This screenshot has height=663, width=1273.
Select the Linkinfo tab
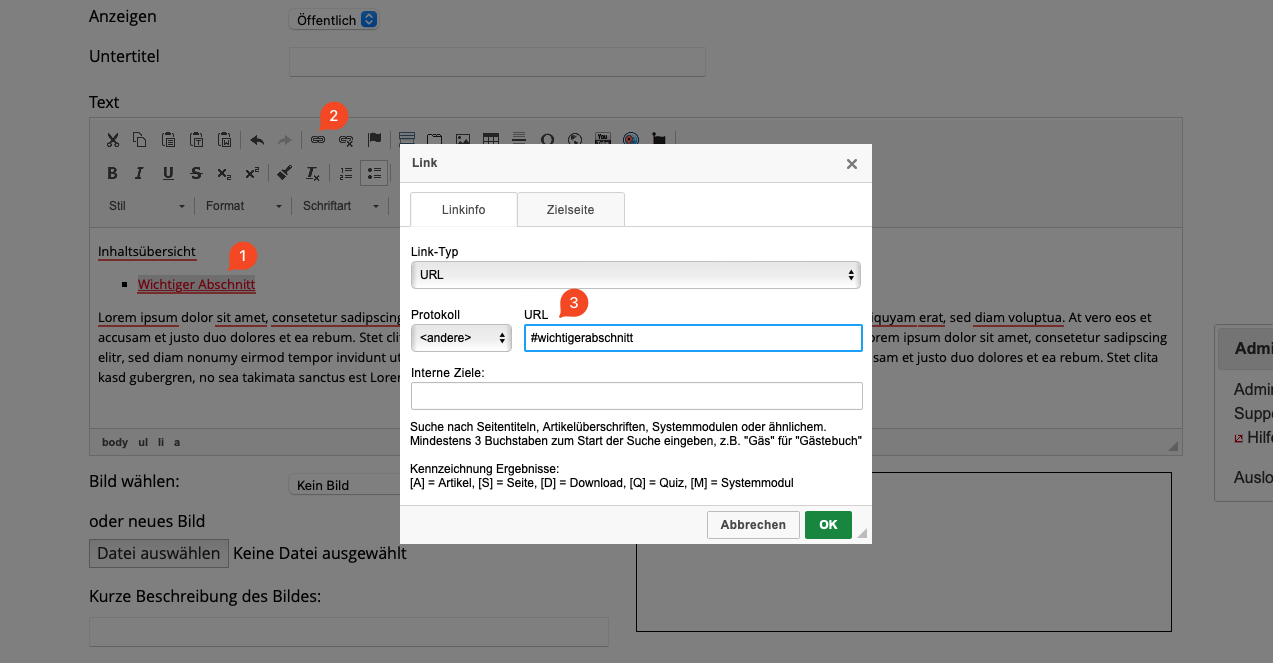tap(463, 210)
